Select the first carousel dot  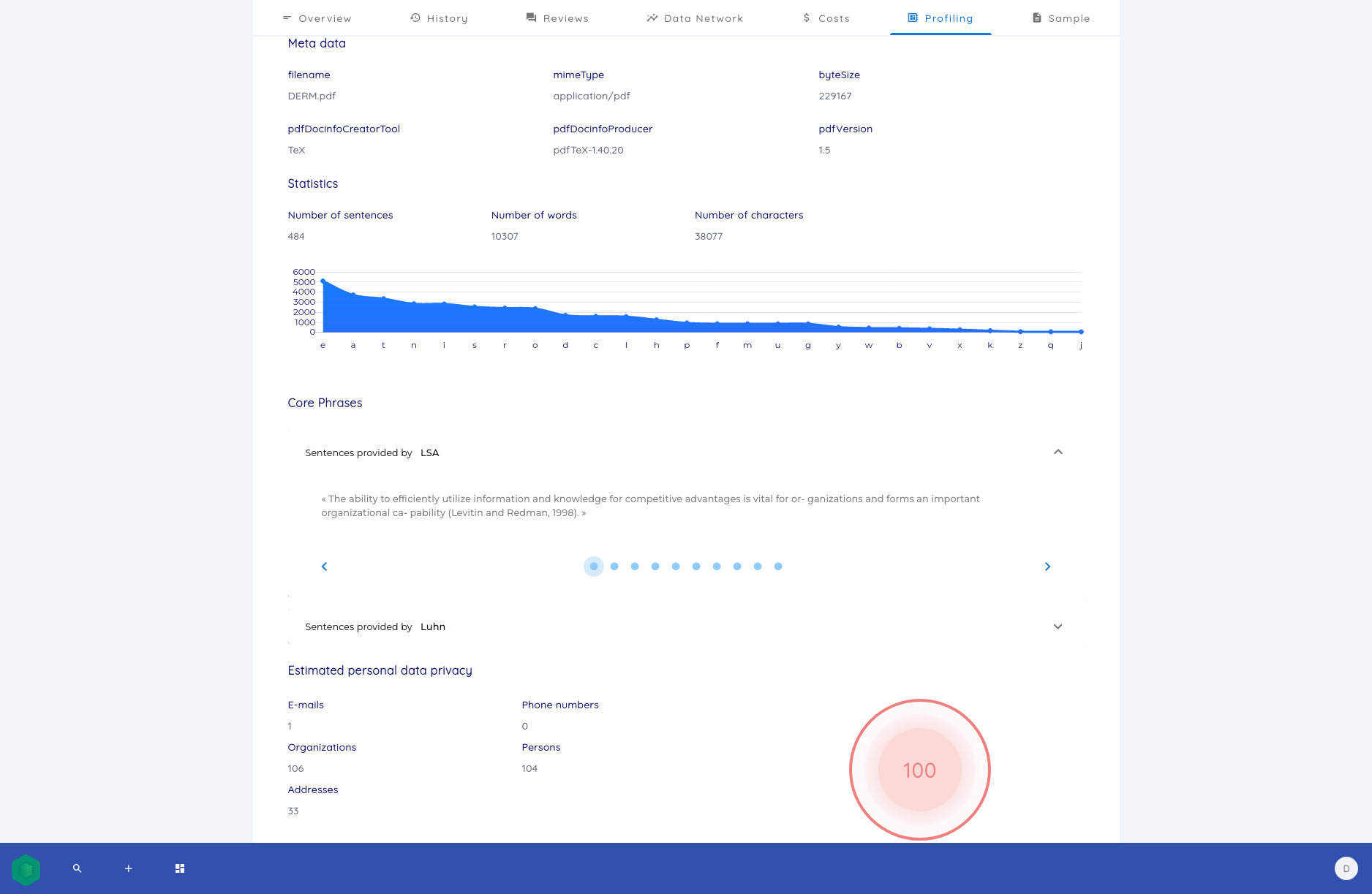point(594,567)
